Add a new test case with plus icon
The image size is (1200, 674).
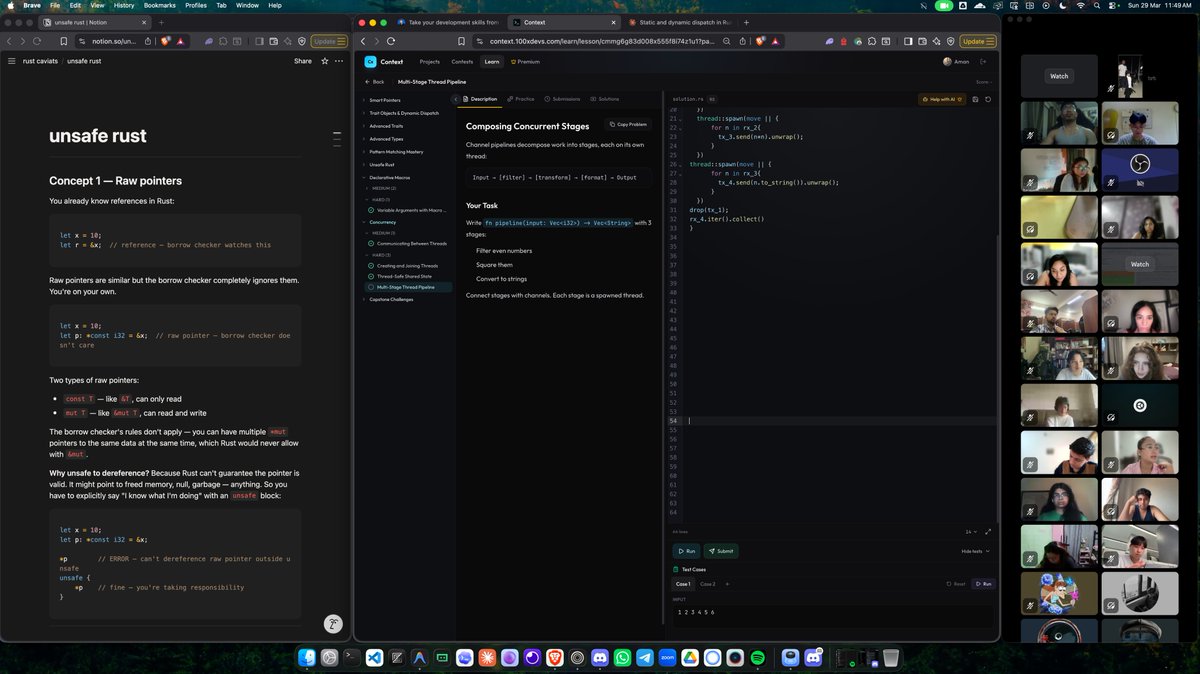[727, 583]
